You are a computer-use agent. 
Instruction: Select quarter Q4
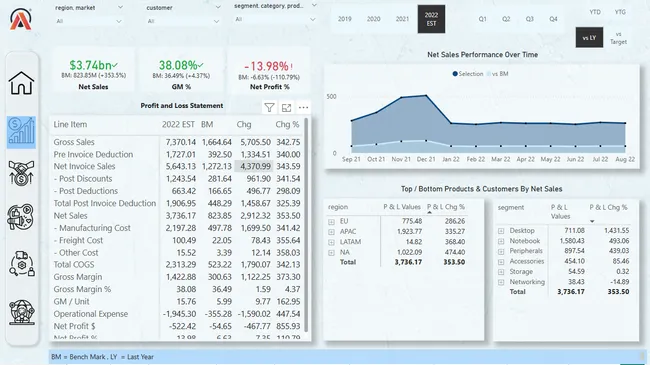(x=553, y=19)
